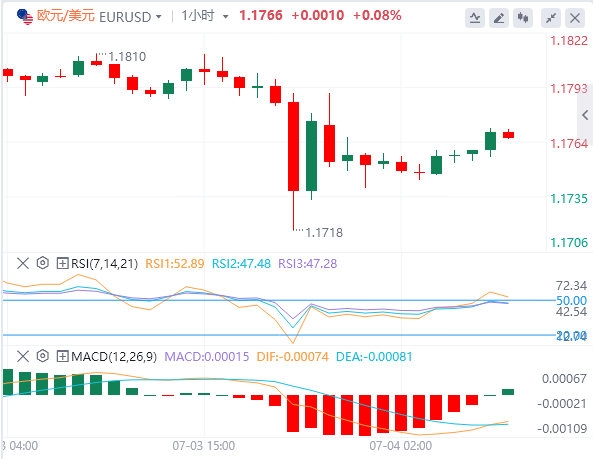Click the RSI1:52.89 value
This screenshot has height=459, width=593.
click(x=175, y=264)
